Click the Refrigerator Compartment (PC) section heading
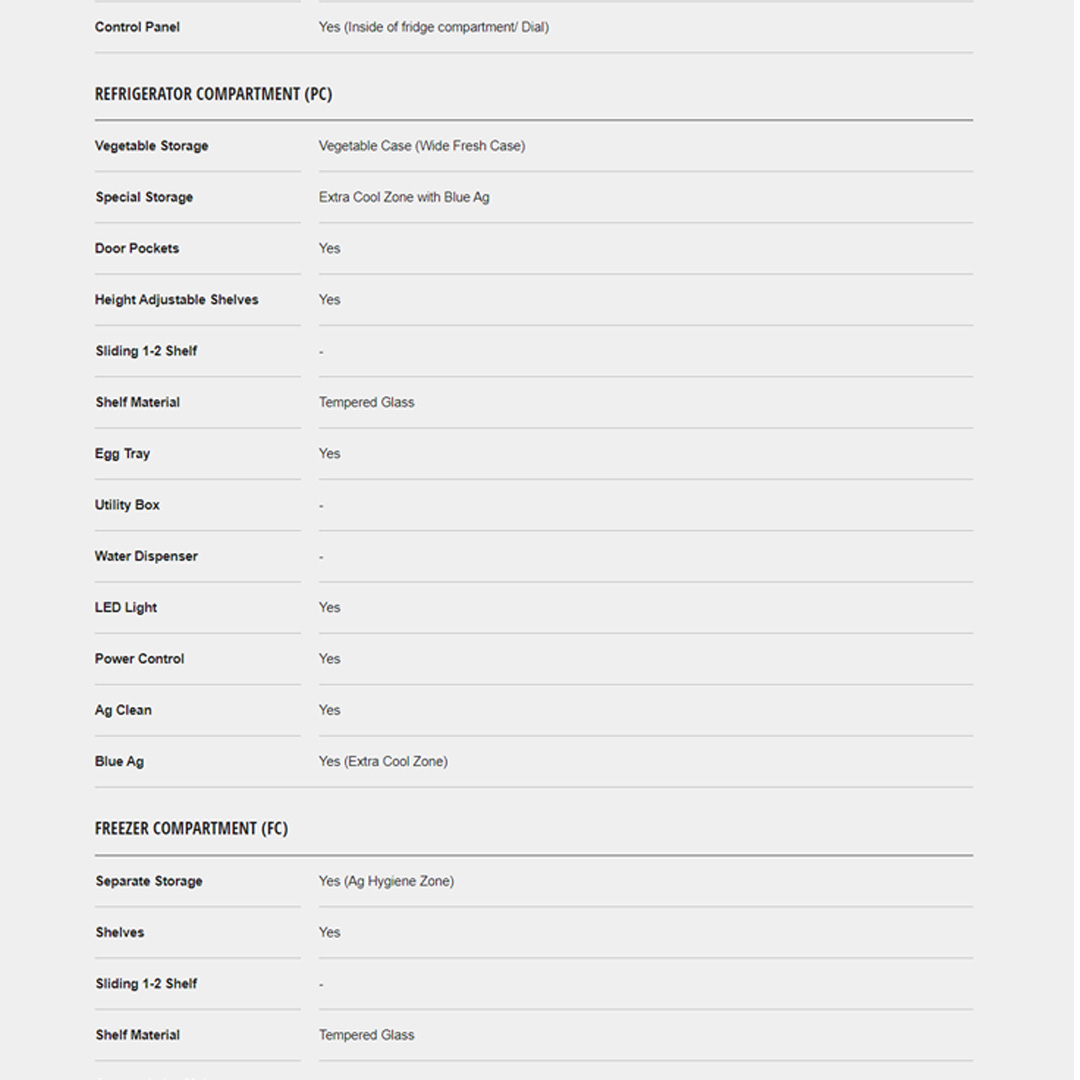1080x1080 pixels. [213, 94]
